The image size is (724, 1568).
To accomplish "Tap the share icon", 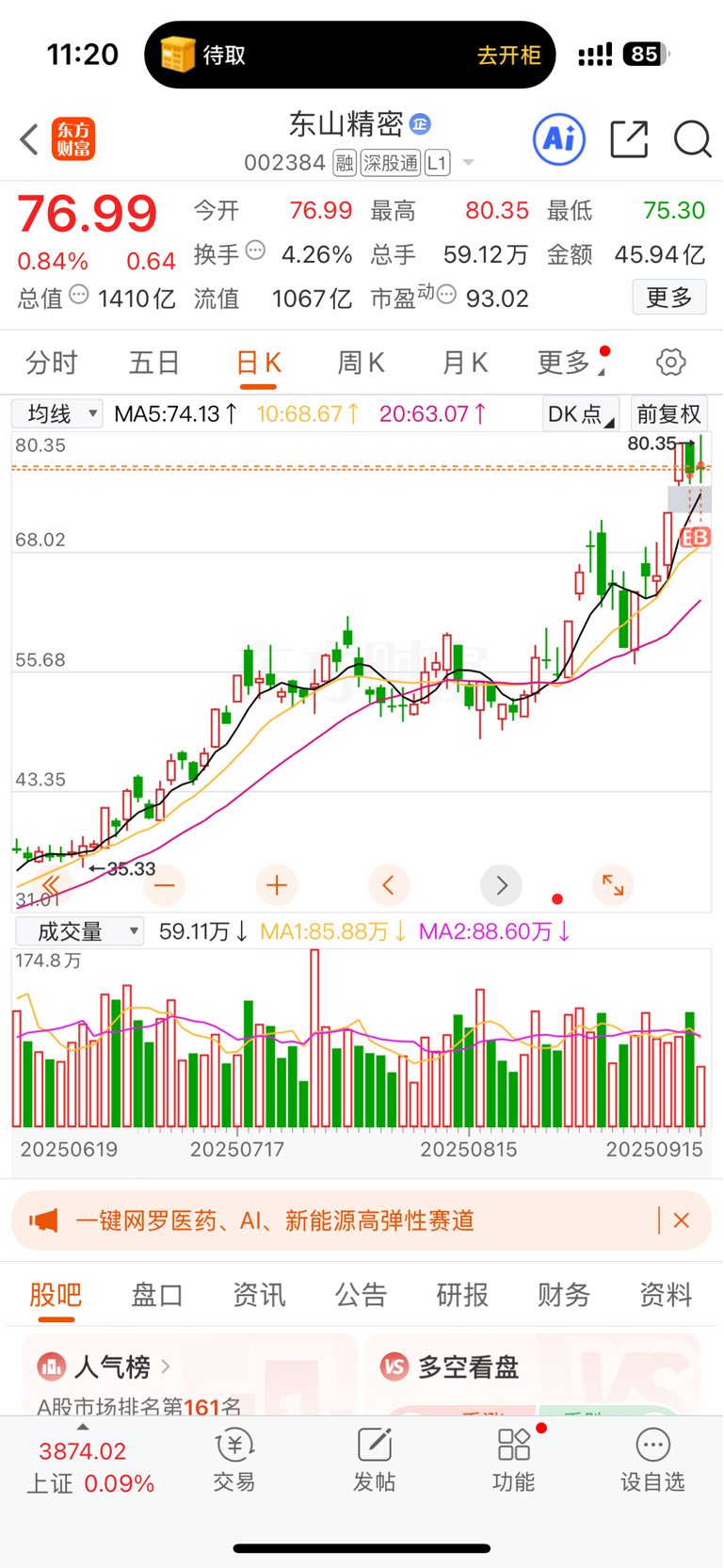I will tap(629, 139).
